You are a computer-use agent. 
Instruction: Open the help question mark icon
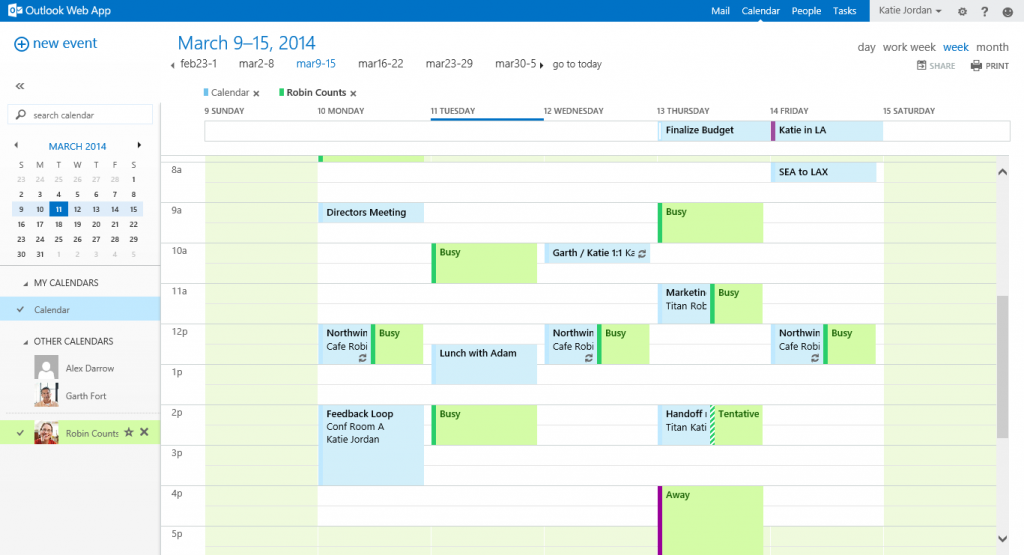click(984, 11)
